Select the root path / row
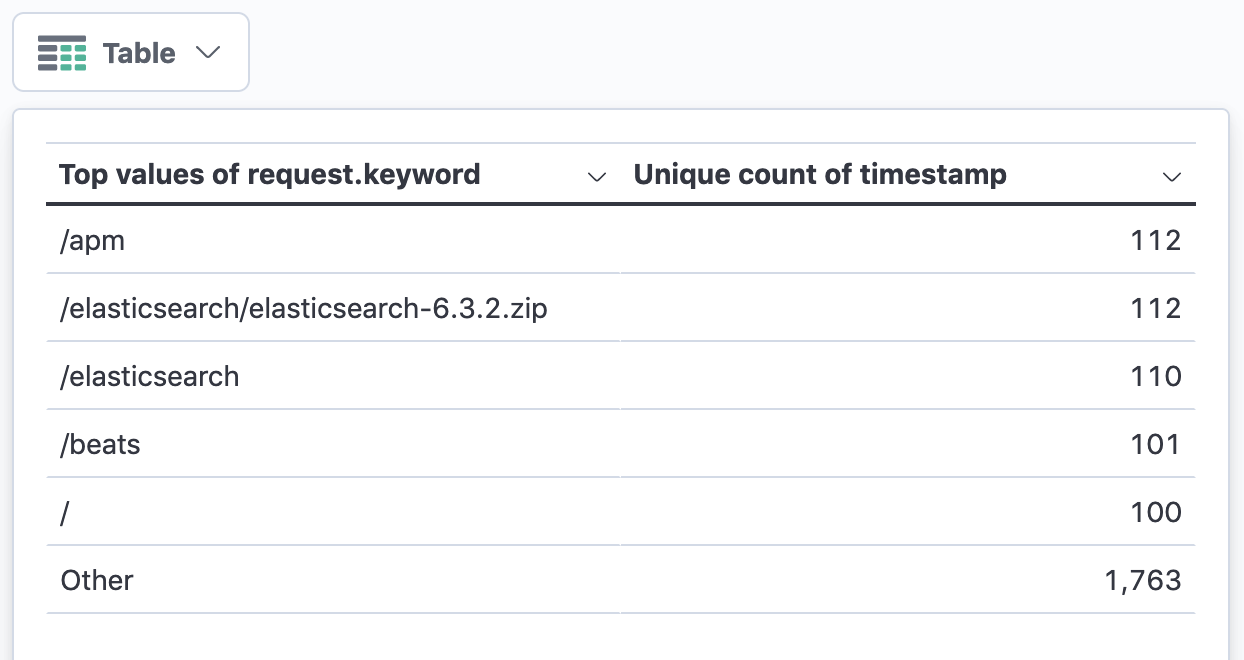 pyautogui.click(x=64, y=512)
